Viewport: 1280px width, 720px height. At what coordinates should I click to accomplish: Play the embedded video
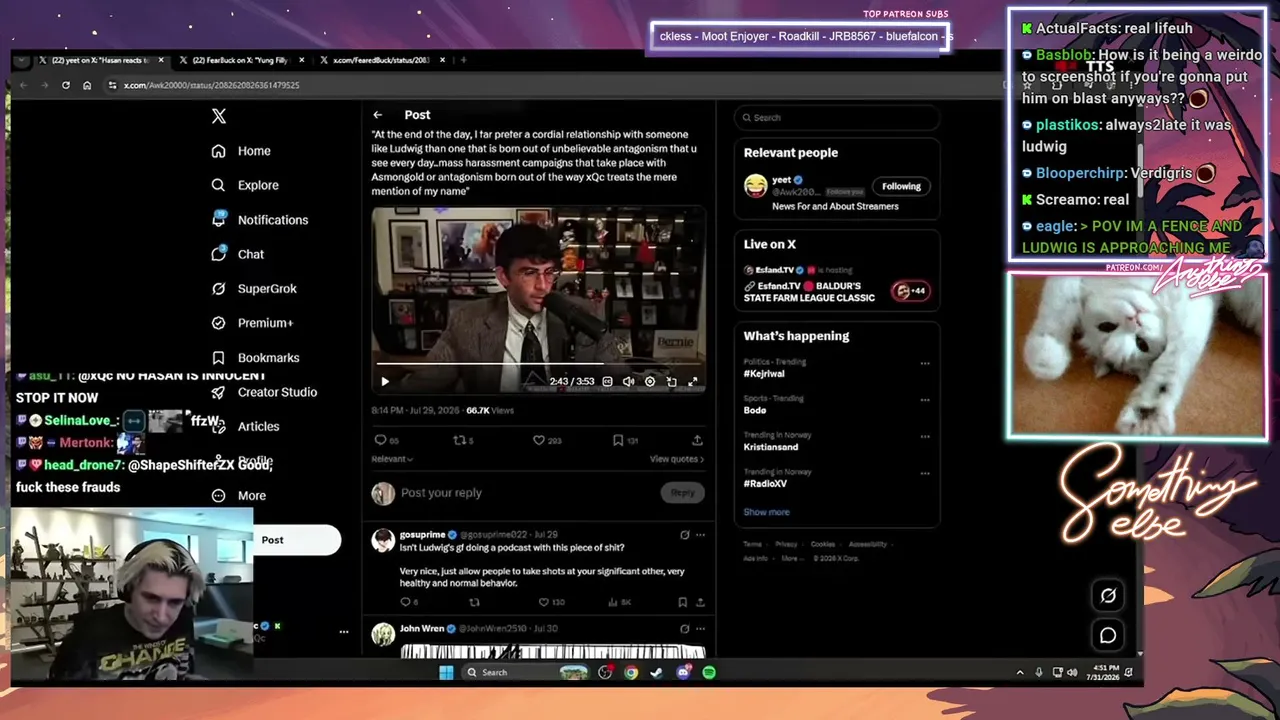(x=385, y=381)
